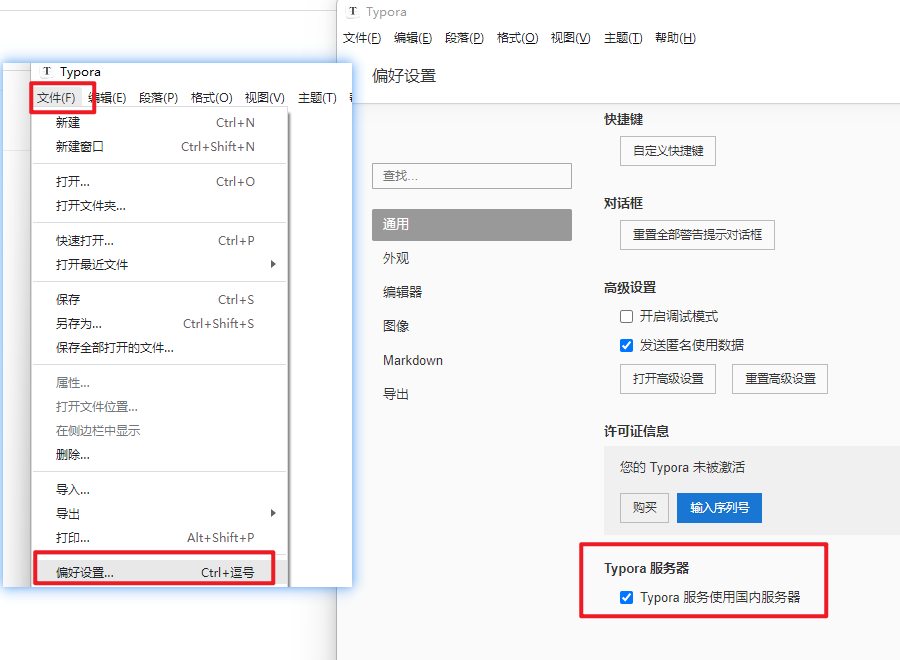The height and width of the screenshot is (660, 900).
Task: Click 打开高级设置 button
Action: coord(668,379)
